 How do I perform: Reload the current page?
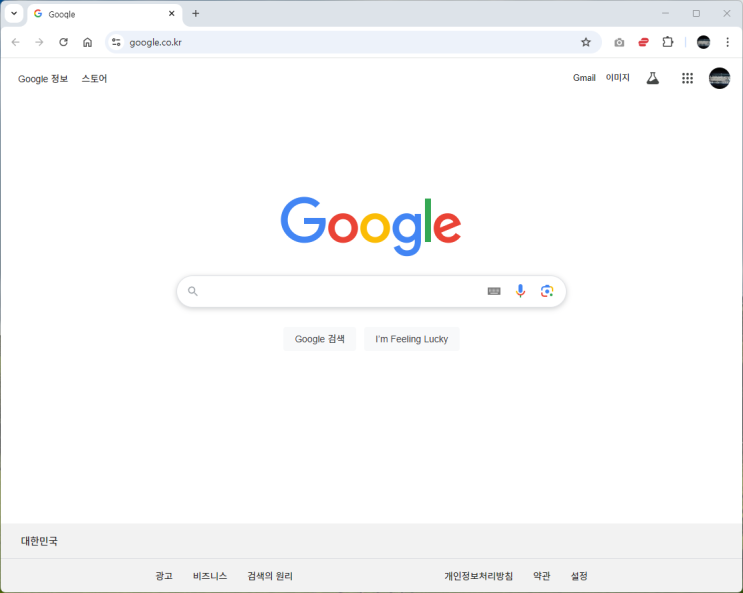coord(63,42)
